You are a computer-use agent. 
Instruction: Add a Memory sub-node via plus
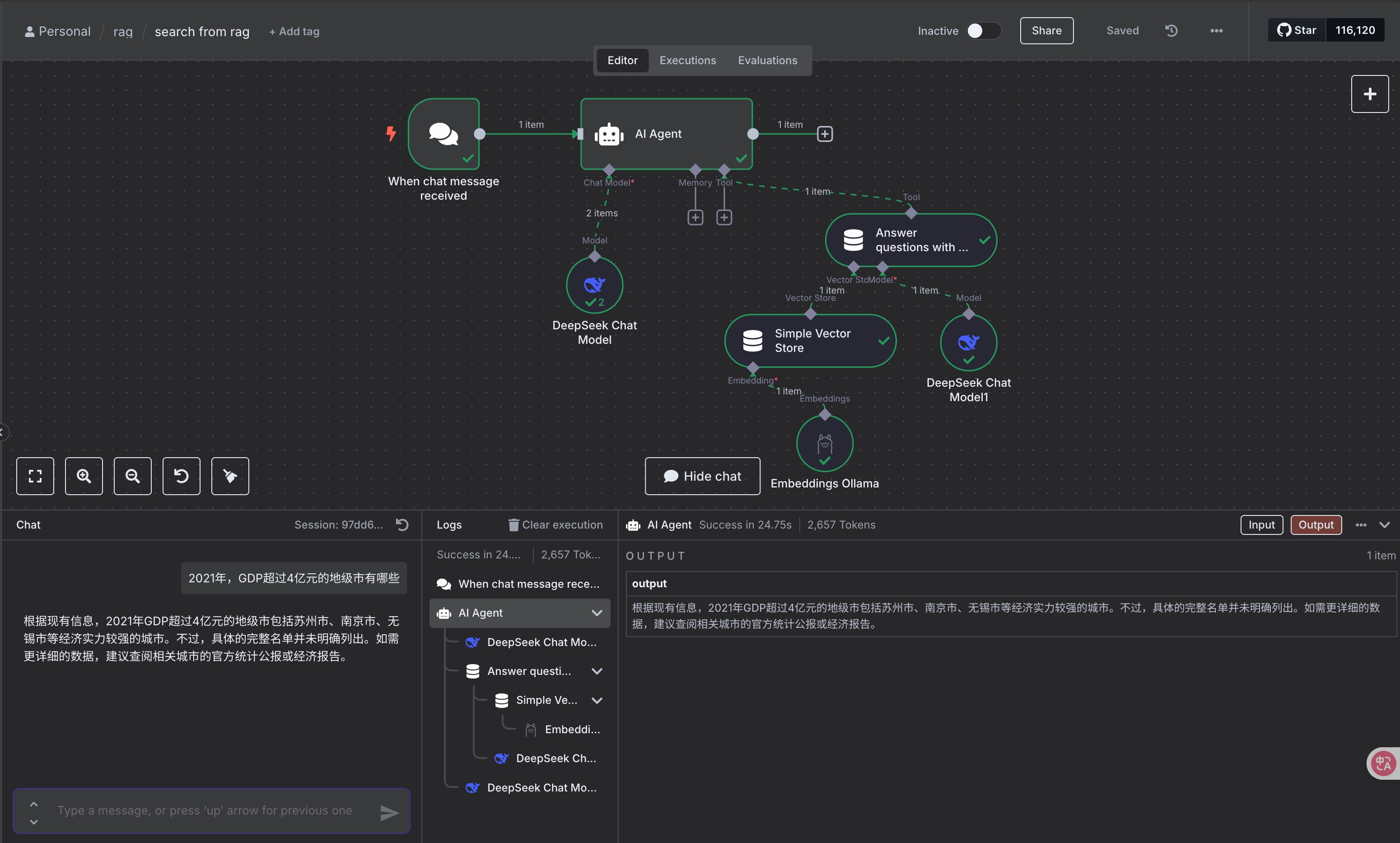(695, 218)
